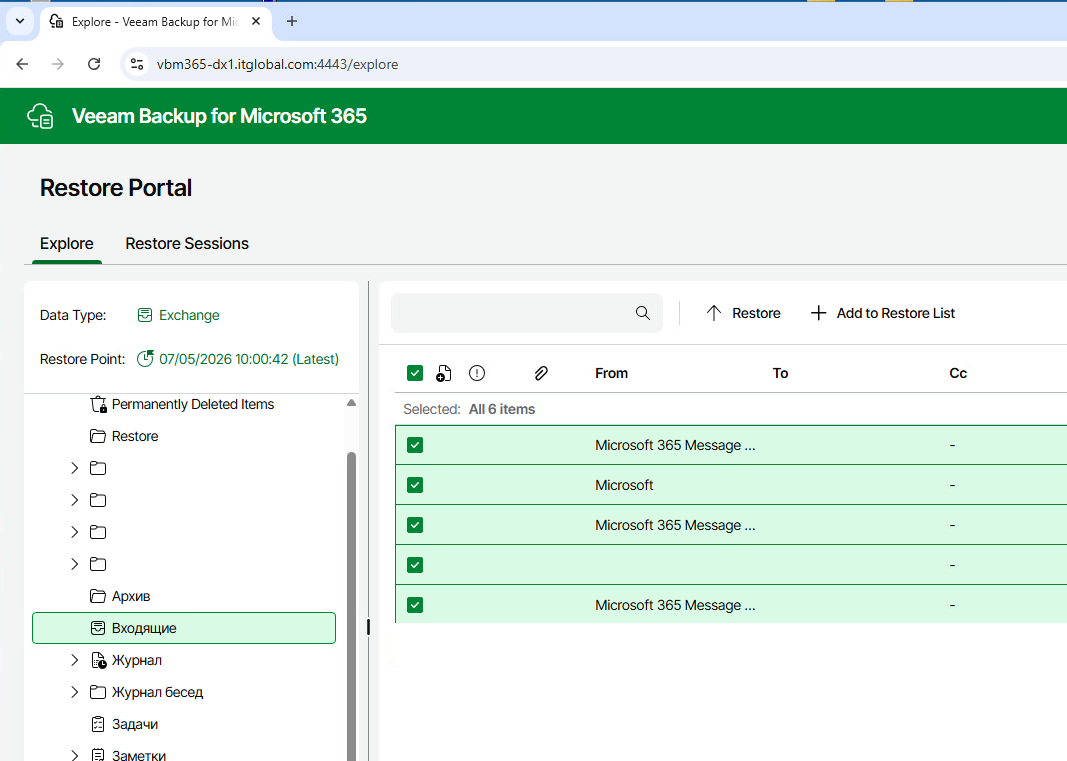Expand the Журнал tree node
The image size is (1067, 761).
75,660
